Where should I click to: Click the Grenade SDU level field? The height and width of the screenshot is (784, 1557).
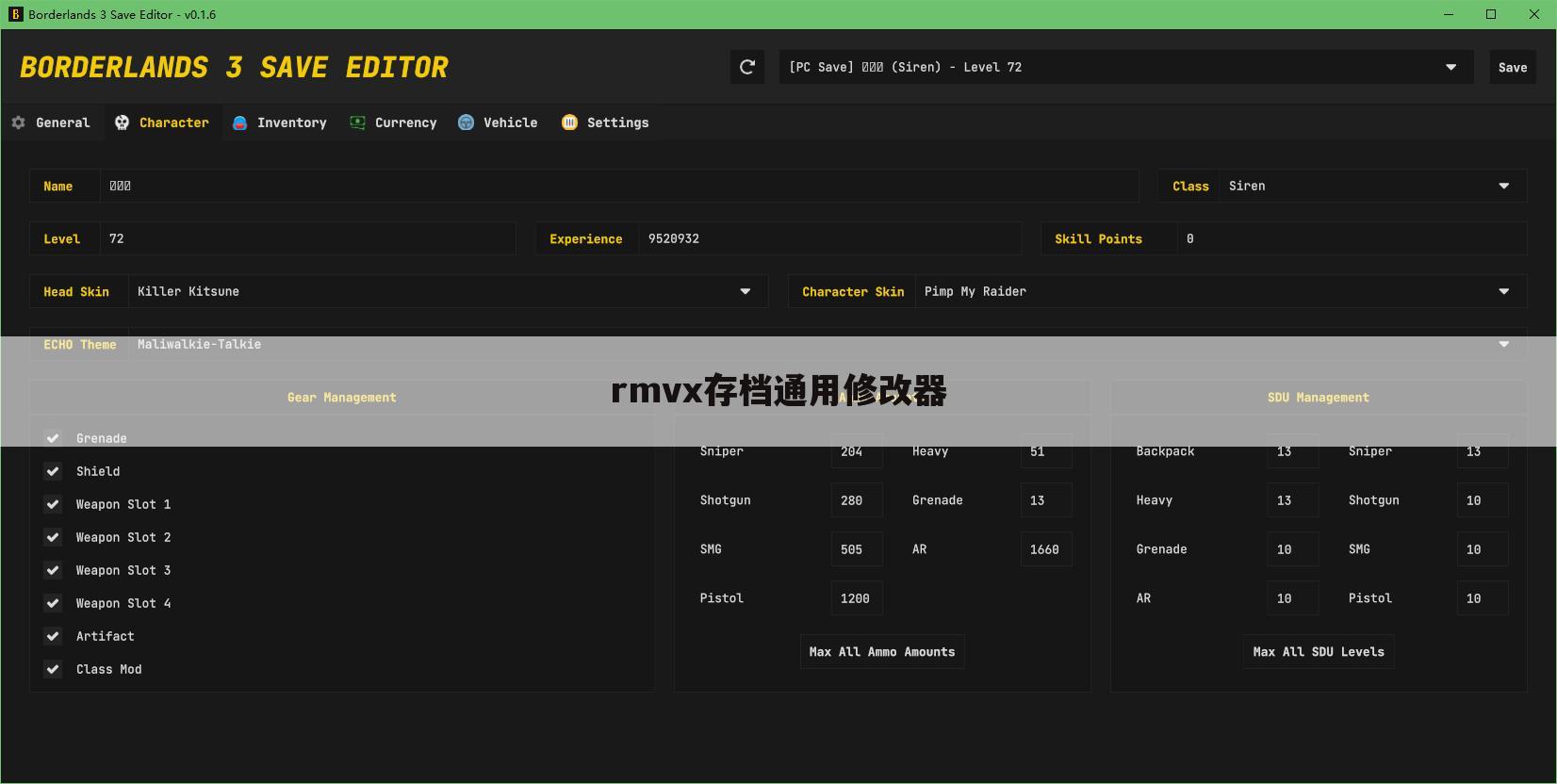tap(1293, 549)
